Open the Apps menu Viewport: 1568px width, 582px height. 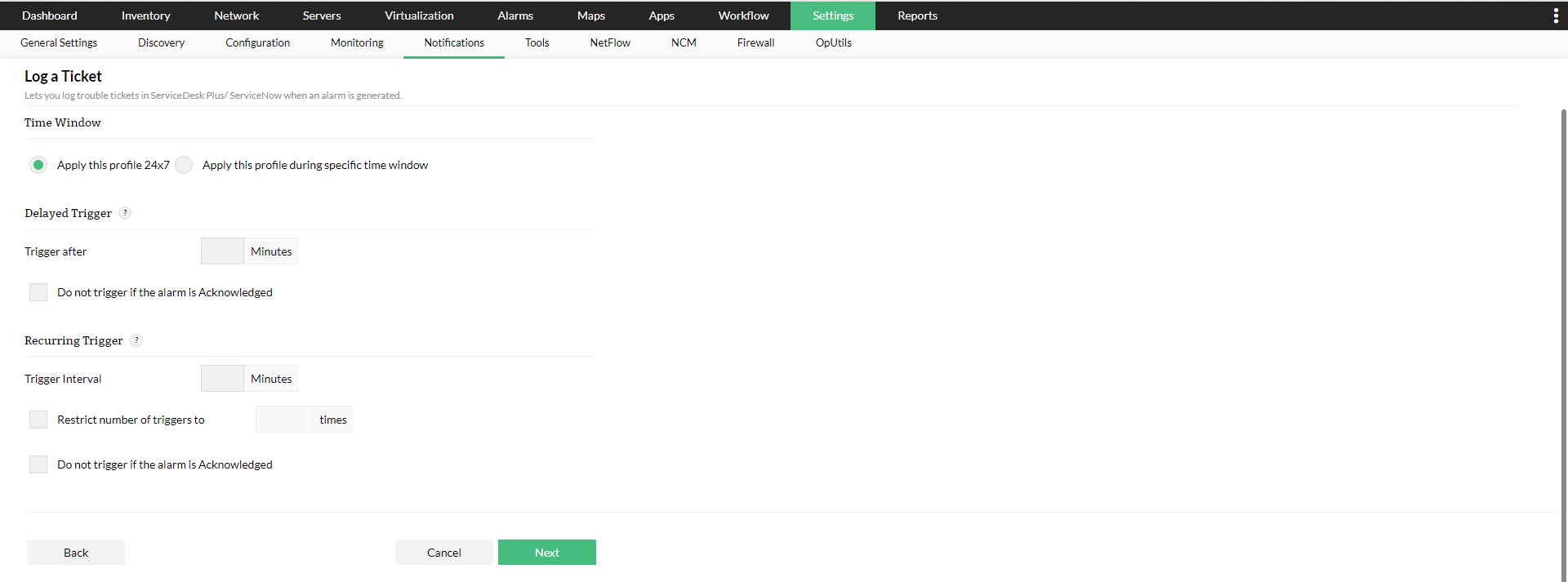point(661,16)
